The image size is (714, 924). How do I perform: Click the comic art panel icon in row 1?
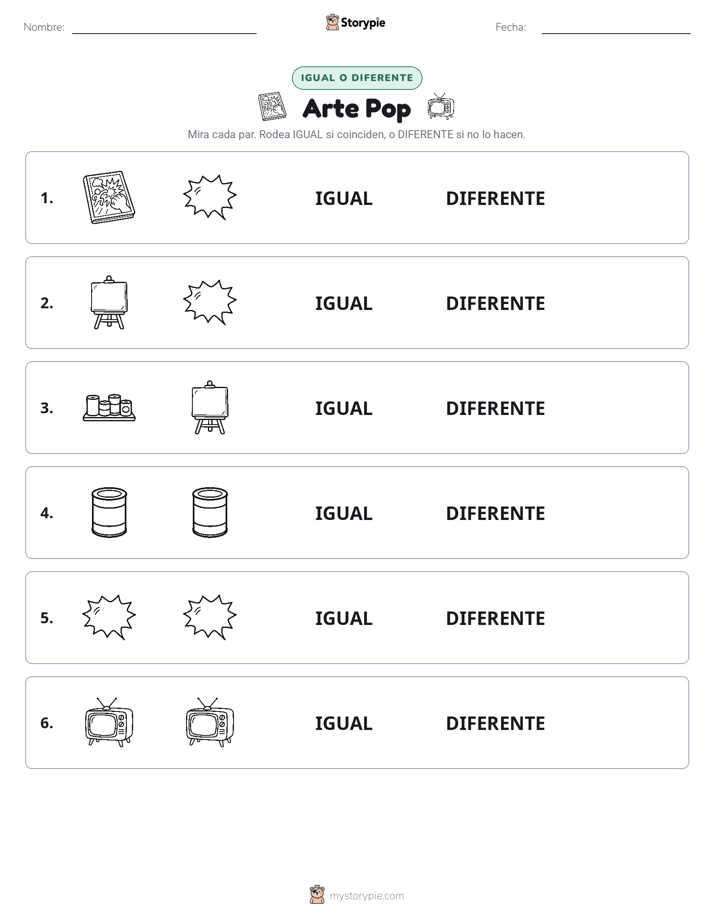click(109, 197)
